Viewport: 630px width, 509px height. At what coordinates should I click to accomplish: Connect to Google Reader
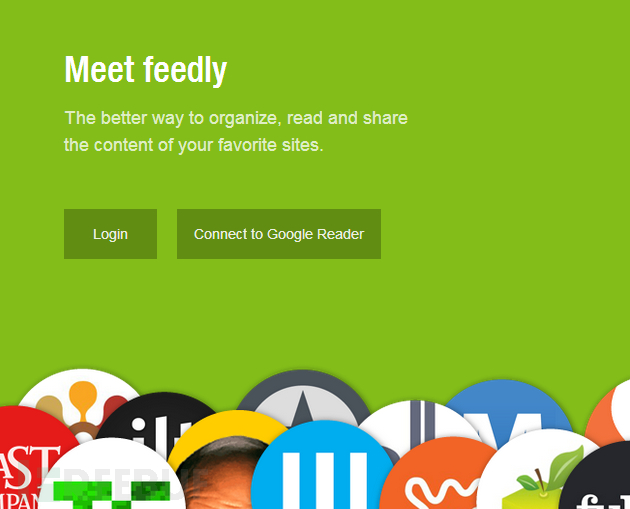[279, 234]
